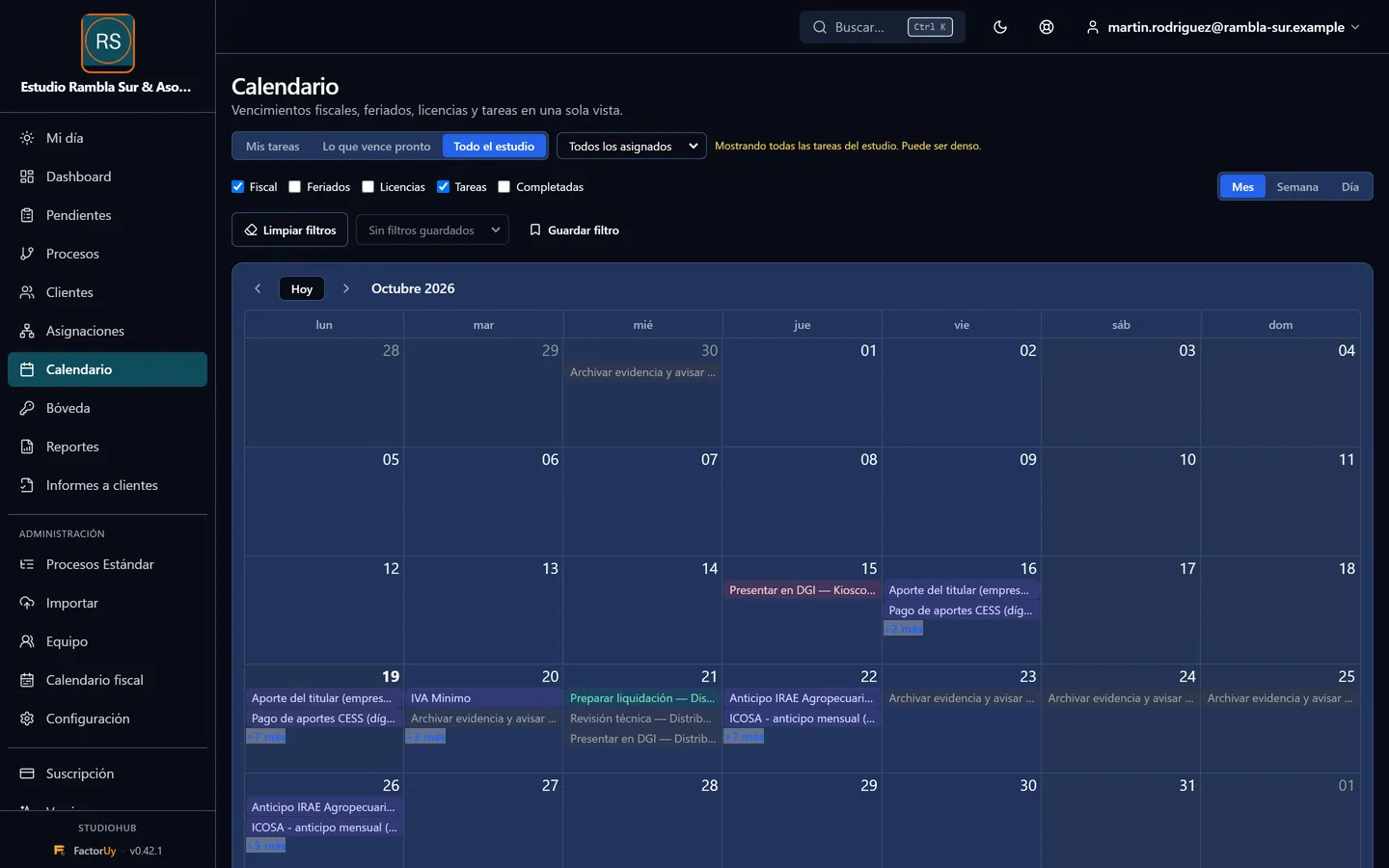
Task: Open Suscripción page
Action: pyautogui.click(x=107, y=773)
